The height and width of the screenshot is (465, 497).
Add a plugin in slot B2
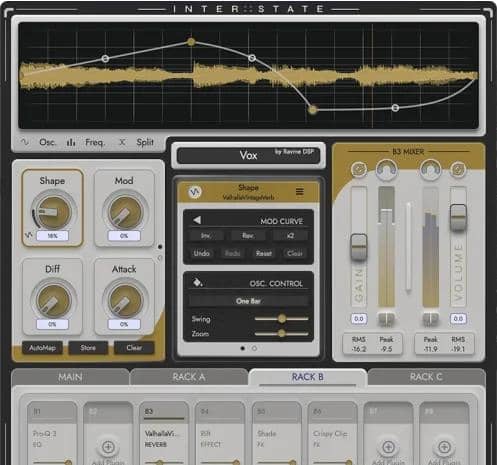pyautogui.click(x=108, y=447)
